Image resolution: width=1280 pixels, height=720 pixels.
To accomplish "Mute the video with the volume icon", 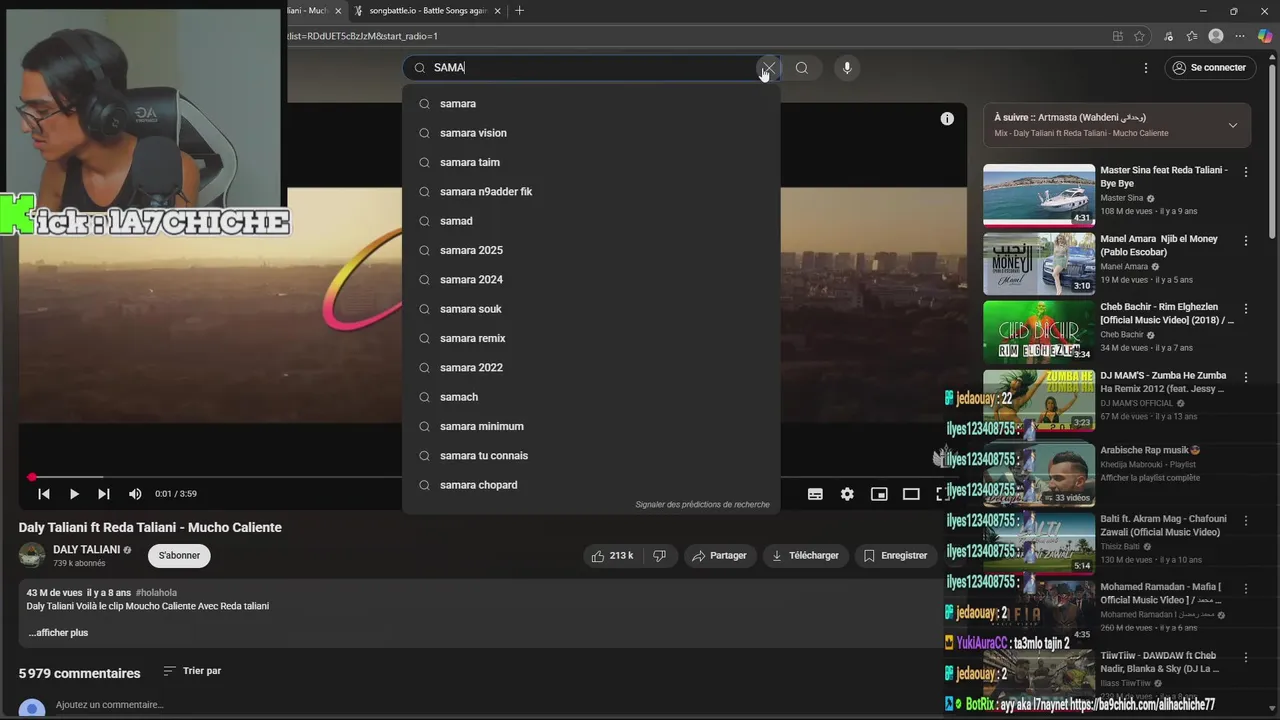I will tap(135, 494).
